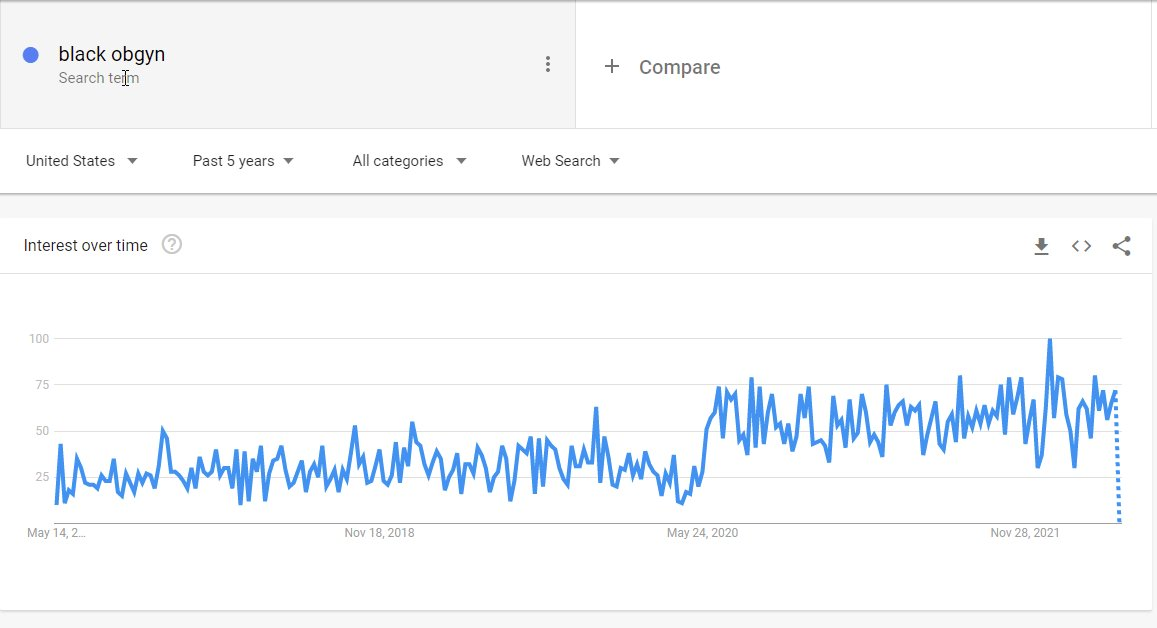The width and height of the screenshot is (1157, 628).
Task: Click the May 24, 2020 axis label
Action: [x=702, y=533]
